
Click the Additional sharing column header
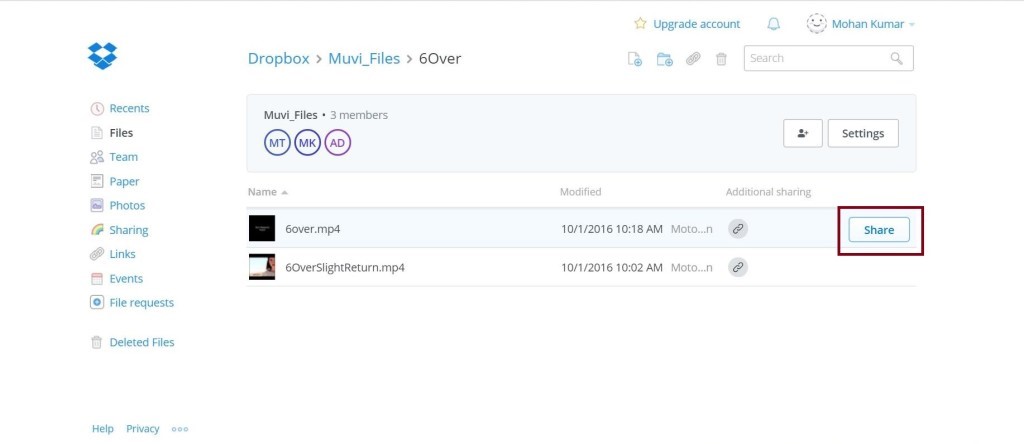click(x=768, y=192)
